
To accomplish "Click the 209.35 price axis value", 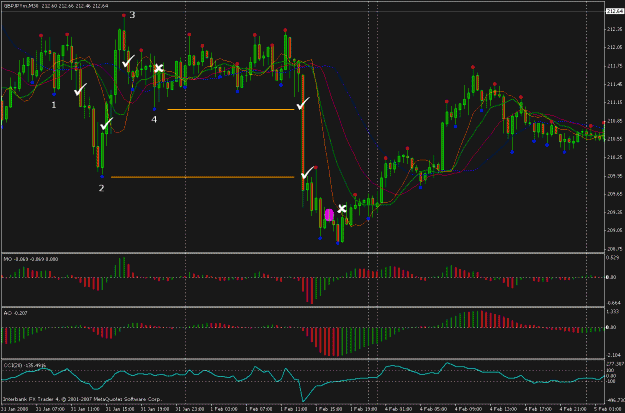I will (x=615, y=212).
